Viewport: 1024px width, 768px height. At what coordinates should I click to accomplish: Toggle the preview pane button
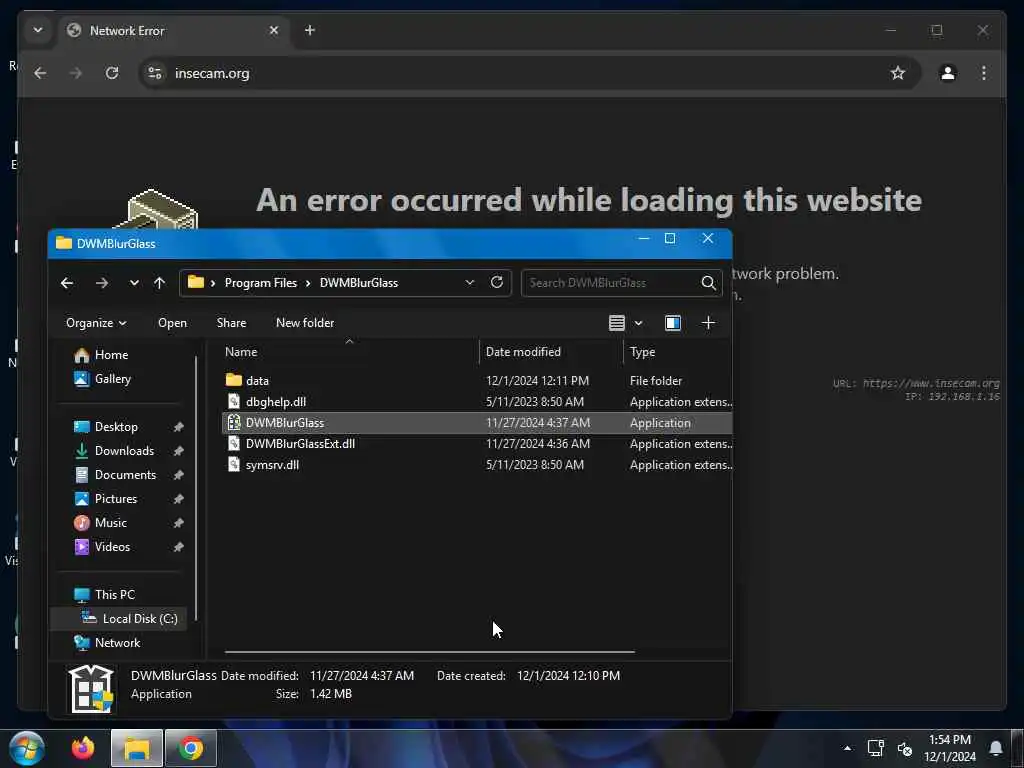click(x=673, y=323)
